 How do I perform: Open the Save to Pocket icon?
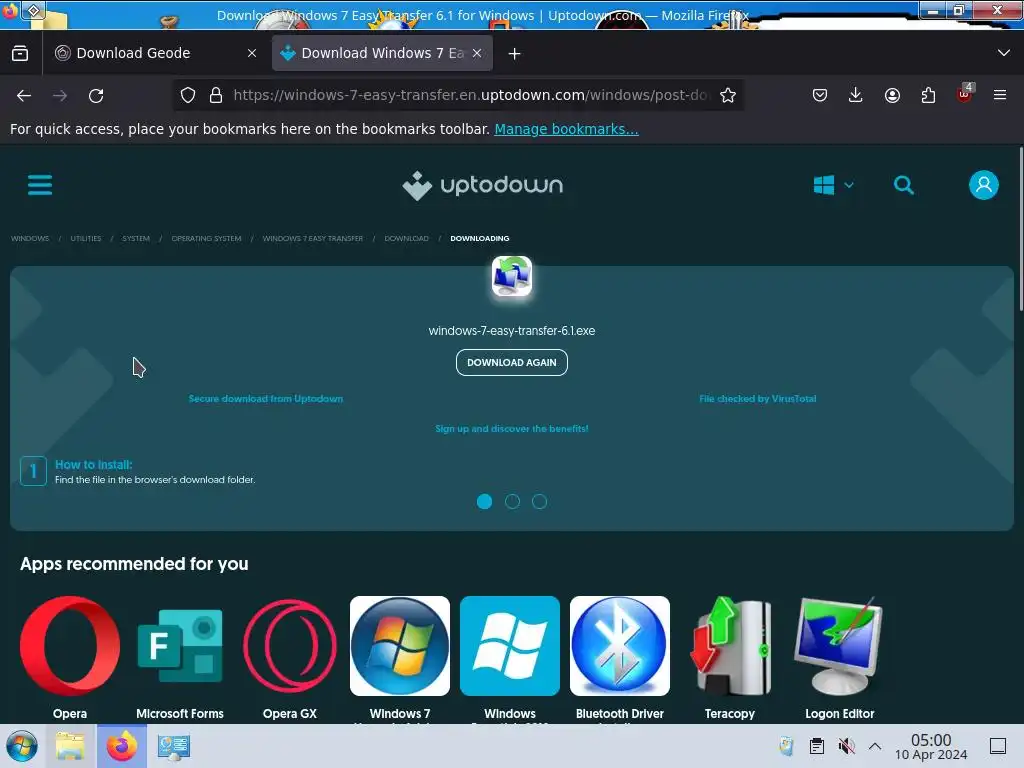point(820,95)
